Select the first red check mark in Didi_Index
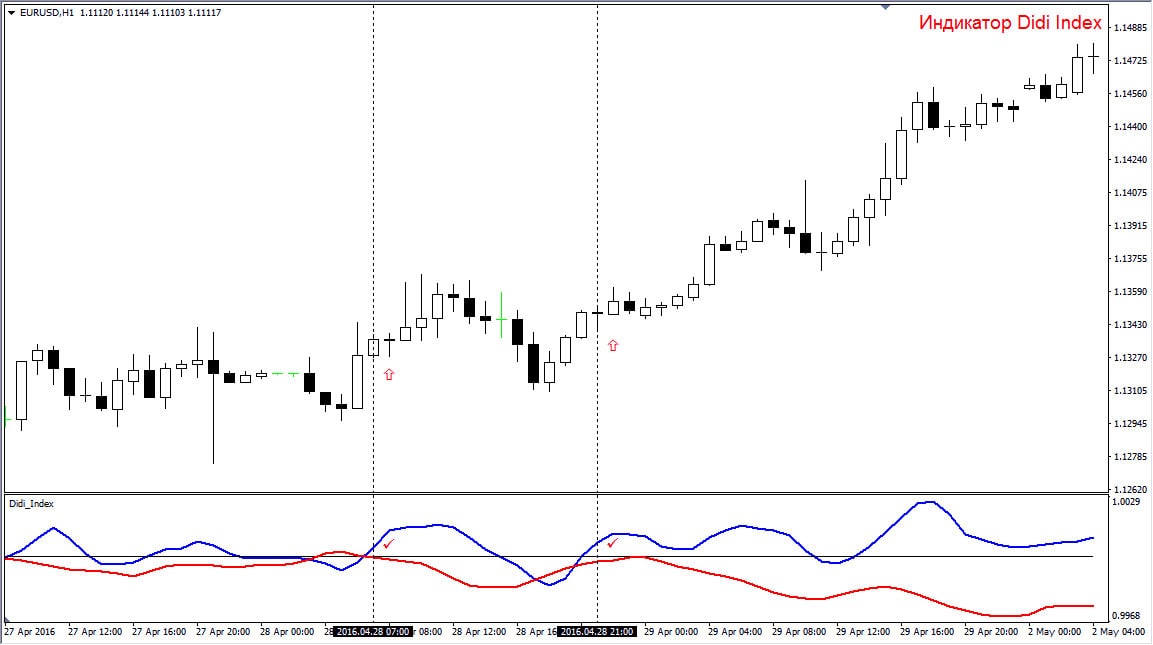1153x645 pixels. [388, 543]
